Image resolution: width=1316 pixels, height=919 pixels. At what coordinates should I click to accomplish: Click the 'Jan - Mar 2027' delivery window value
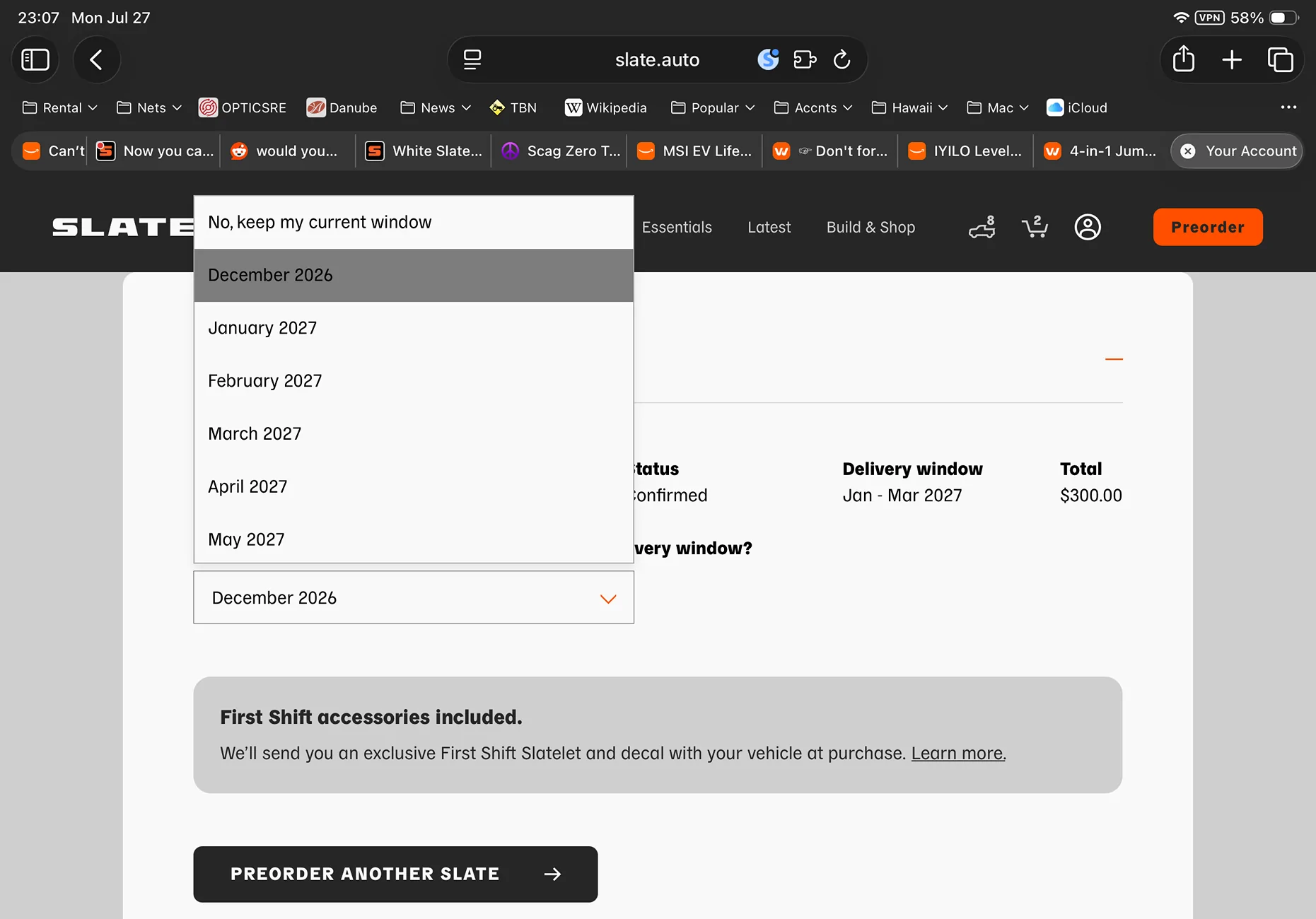(902, 496)
